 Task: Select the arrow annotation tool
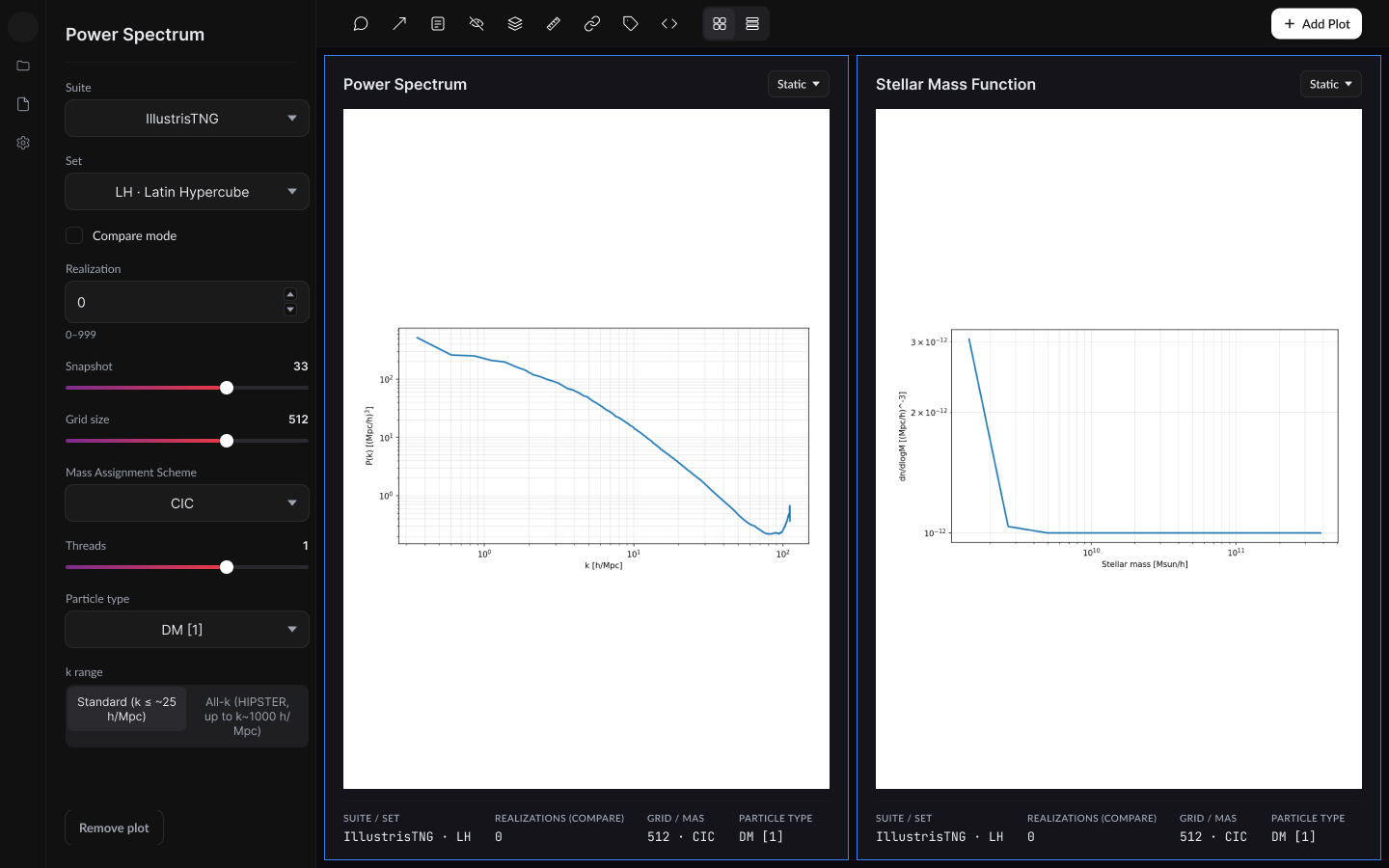(399, 24)
